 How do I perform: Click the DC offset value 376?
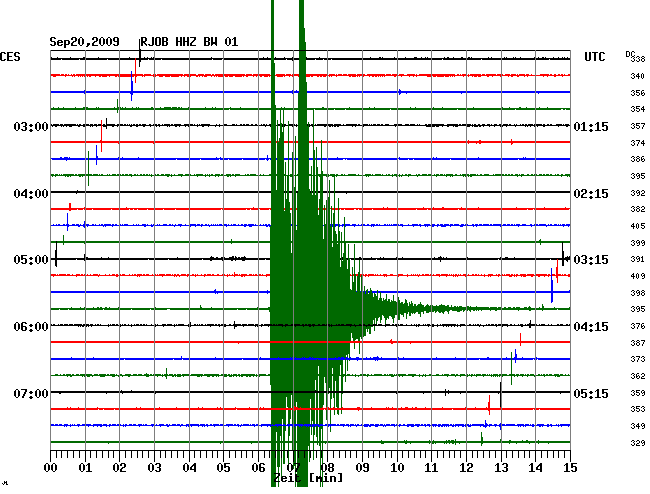(638, 326)
